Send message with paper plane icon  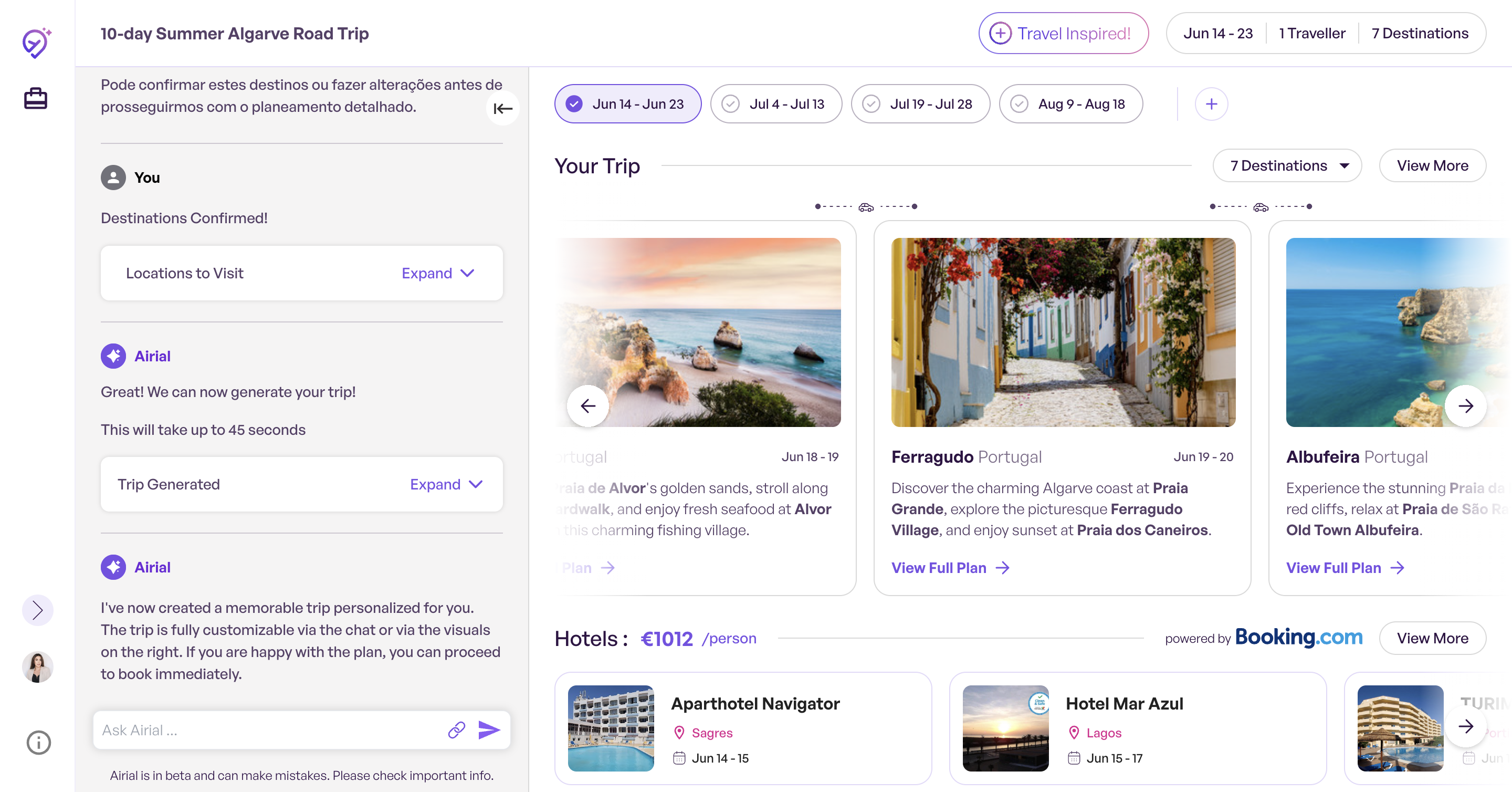tap(489, 730)
